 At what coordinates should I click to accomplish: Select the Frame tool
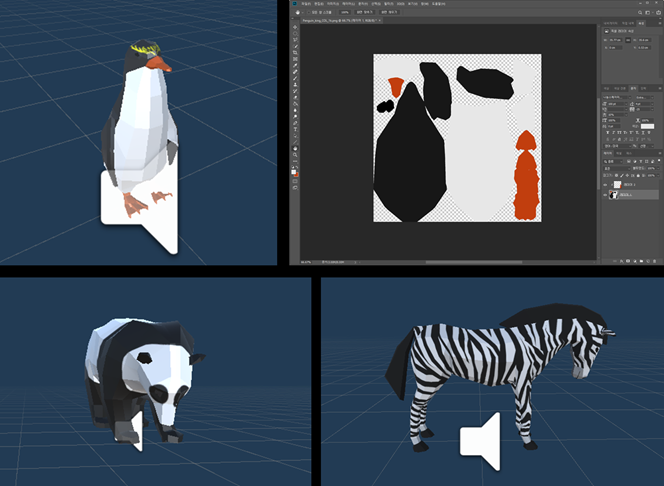[x=295, y=59]
